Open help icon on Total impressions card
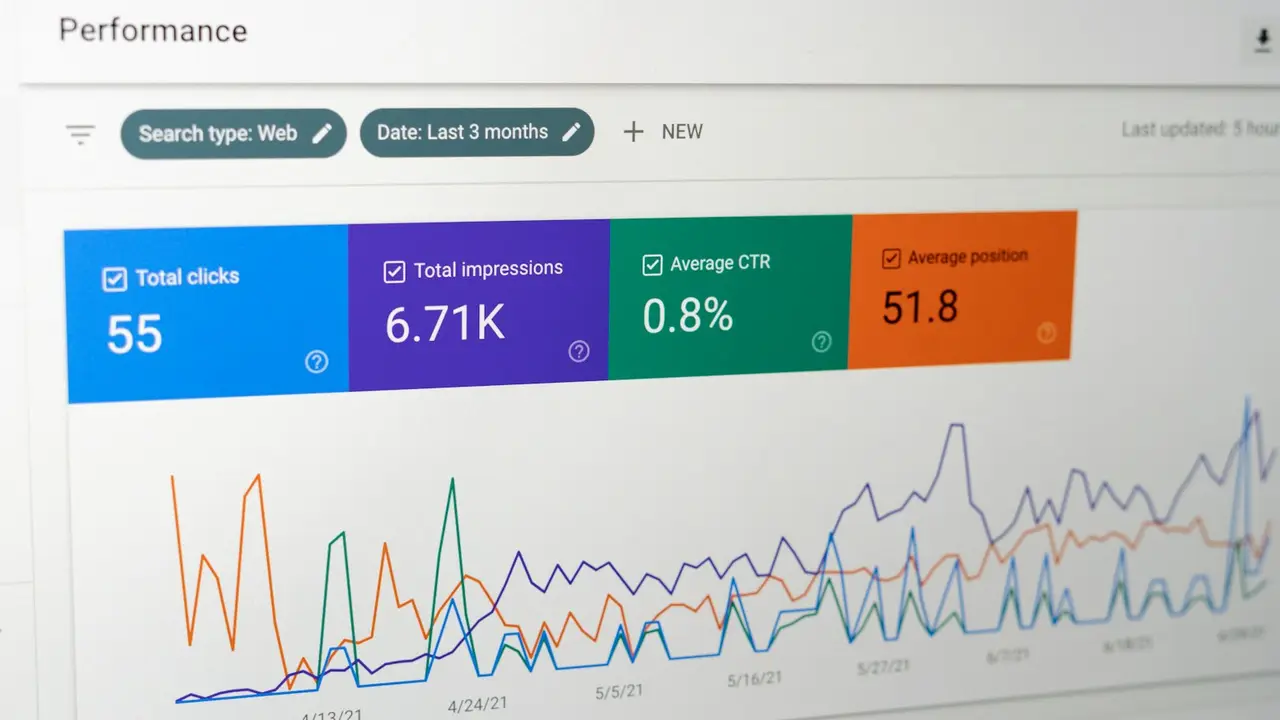Screen dimensions: 1280x720 579,351
